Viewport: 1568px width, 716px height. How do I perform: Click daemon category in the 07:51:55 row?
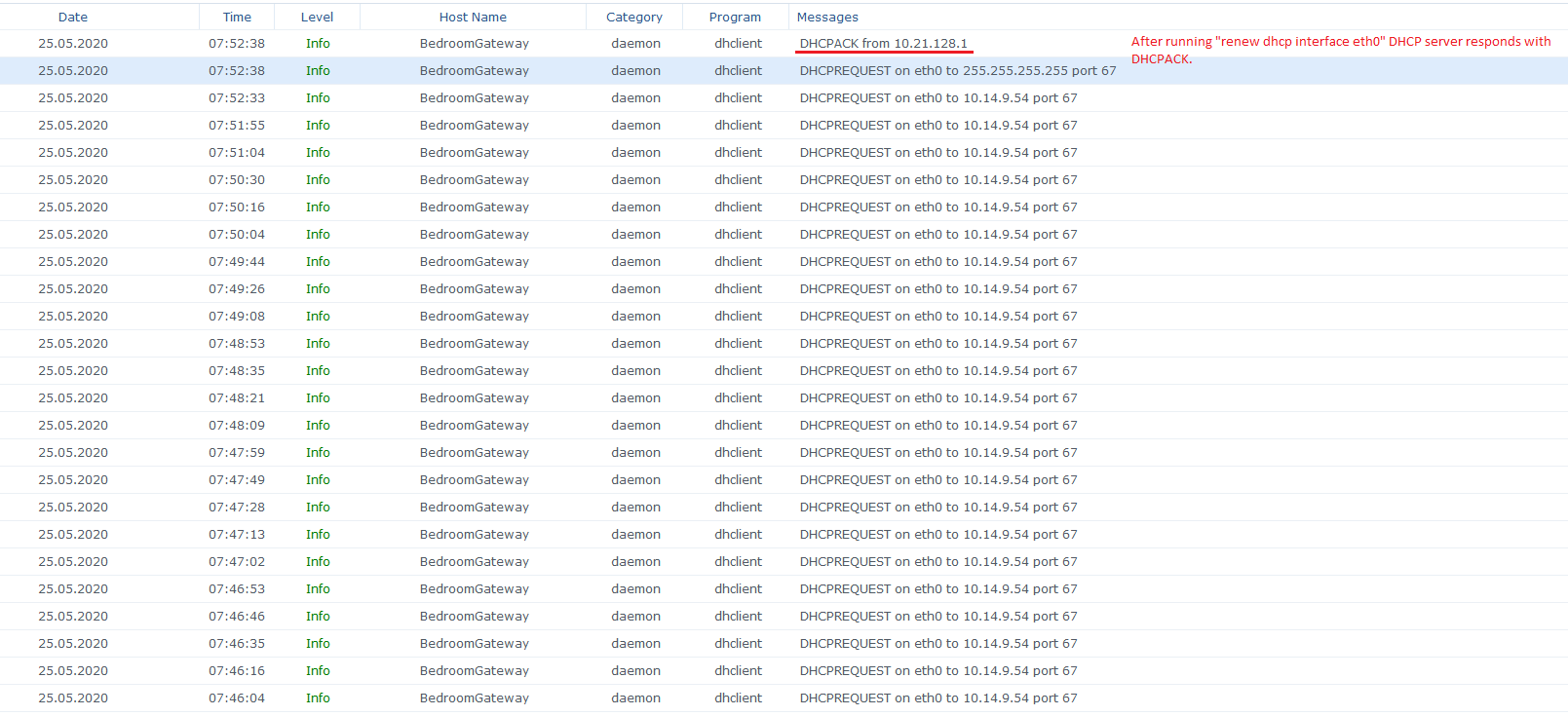pyautogui.click(x=636, y=125)
